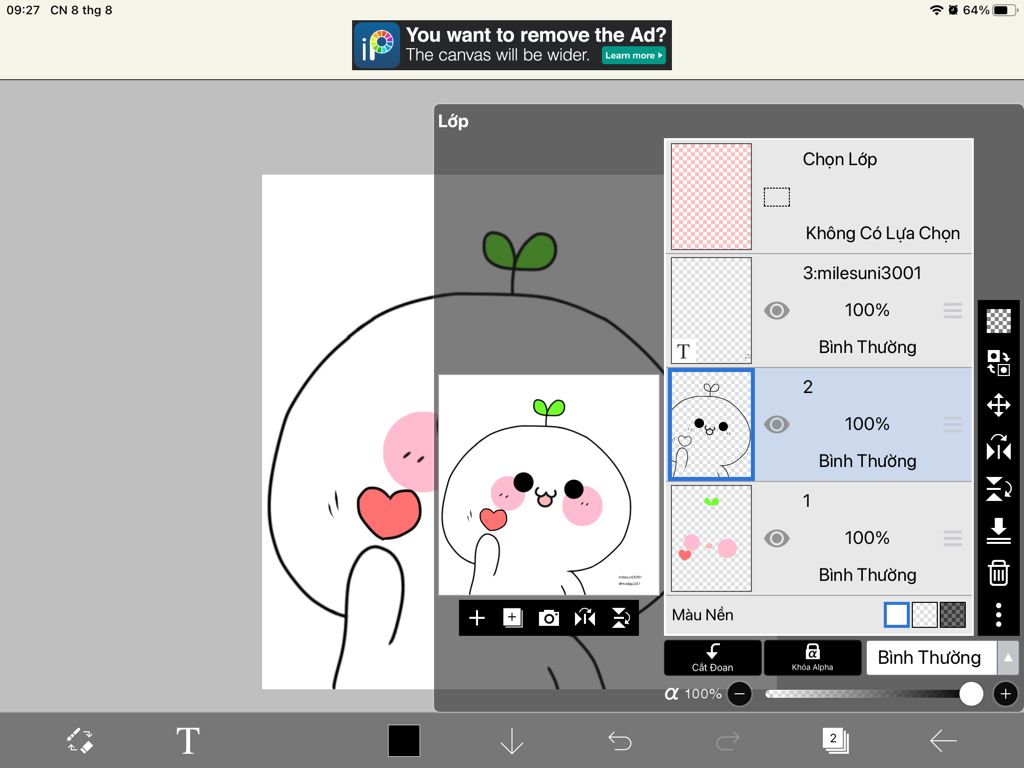The height and width of the screenshot is (768, 1024).
Task: Click layer 3 name 3:milesuni3001
Action: click(862, 273)
